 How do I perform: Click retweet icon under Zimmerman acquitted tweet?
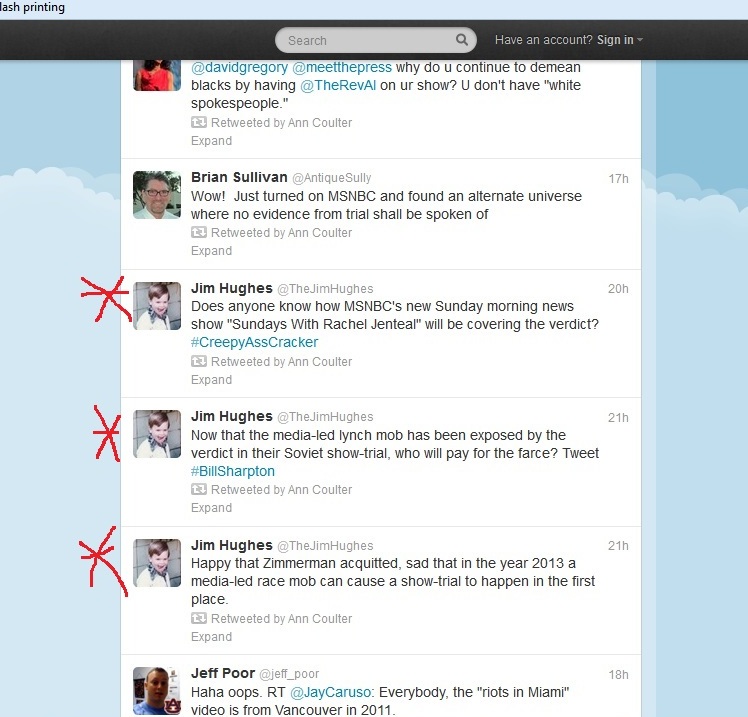(198, 619)
